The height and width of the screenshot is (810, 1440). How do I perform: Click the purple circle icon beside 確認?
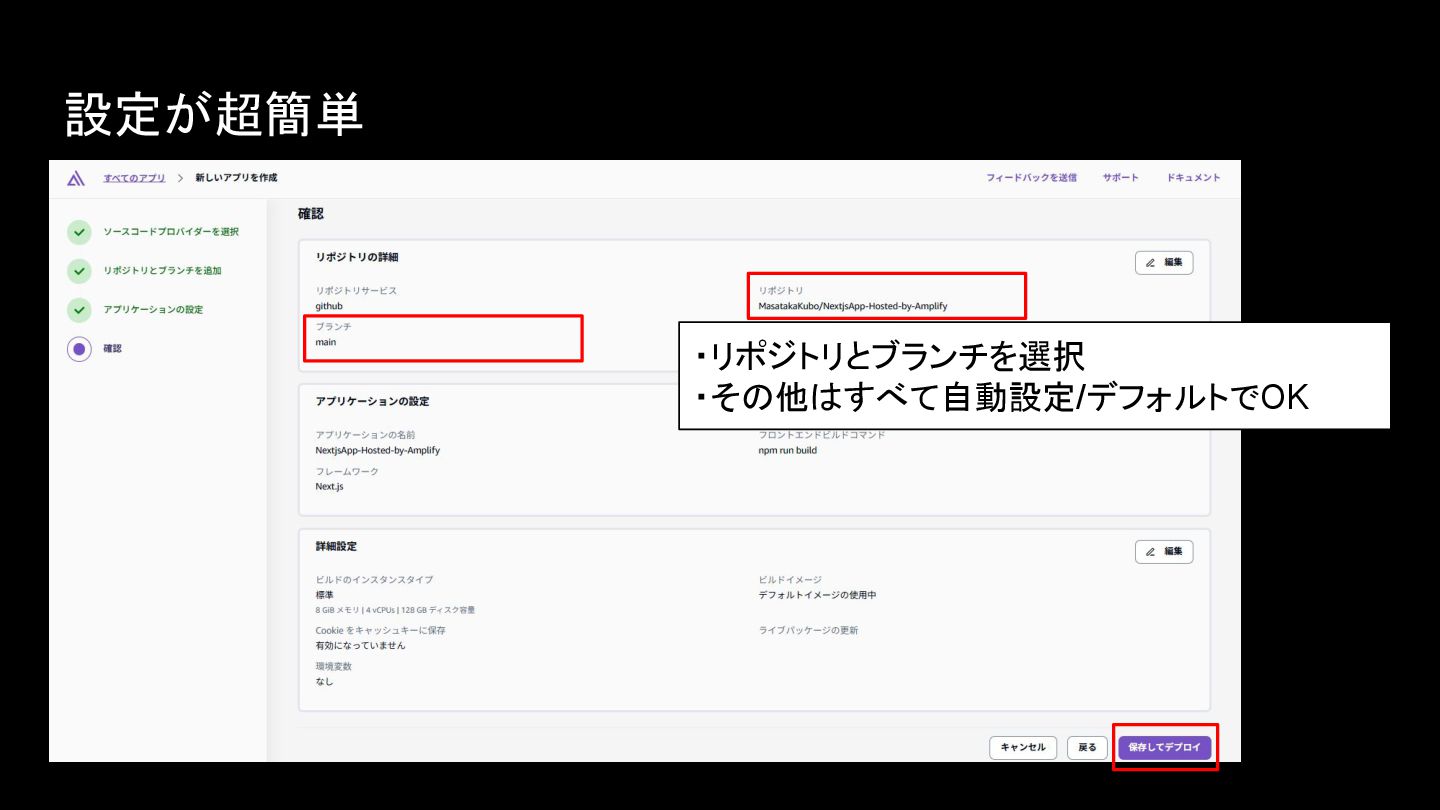click(79, 349)
